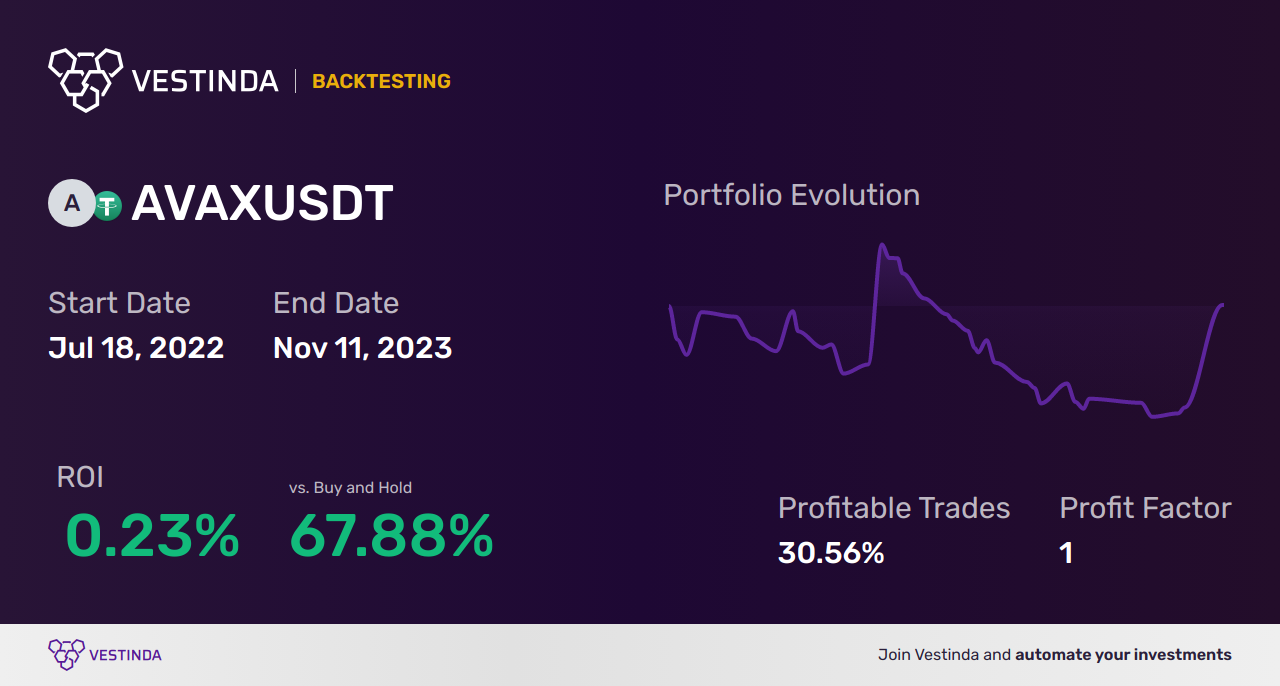The height and width of the screenshot is (686, 1280).
Task: Click the 67.88% vs. Buy and Hold value
Action: (391, 536)
